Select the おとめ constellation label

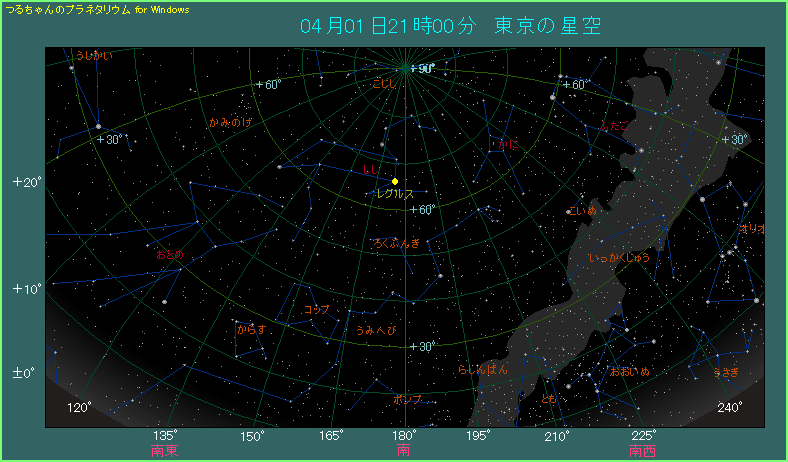[170, 255]
